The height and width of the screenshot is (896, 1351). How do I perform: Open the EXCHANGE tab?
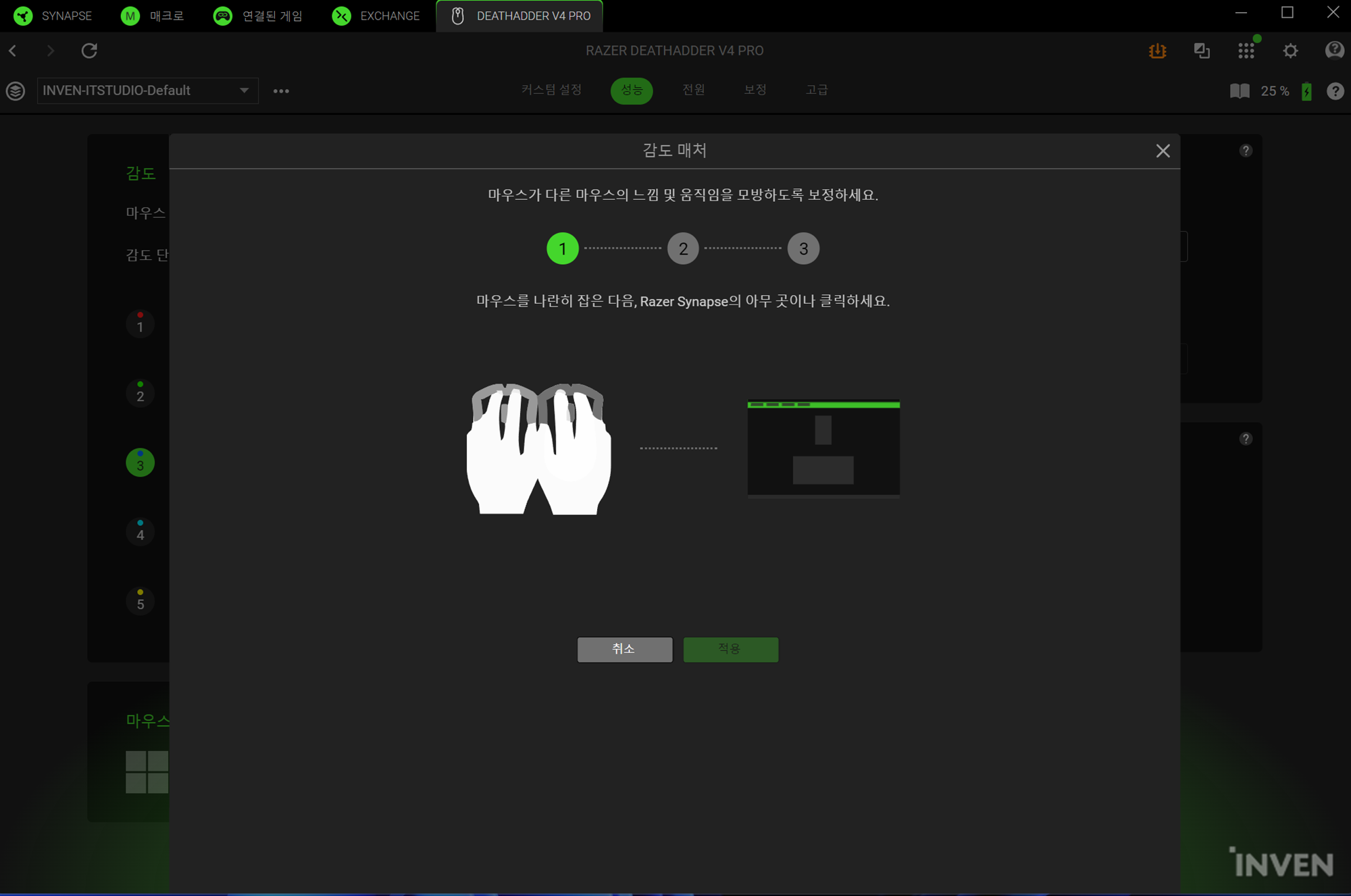[376, 16]
